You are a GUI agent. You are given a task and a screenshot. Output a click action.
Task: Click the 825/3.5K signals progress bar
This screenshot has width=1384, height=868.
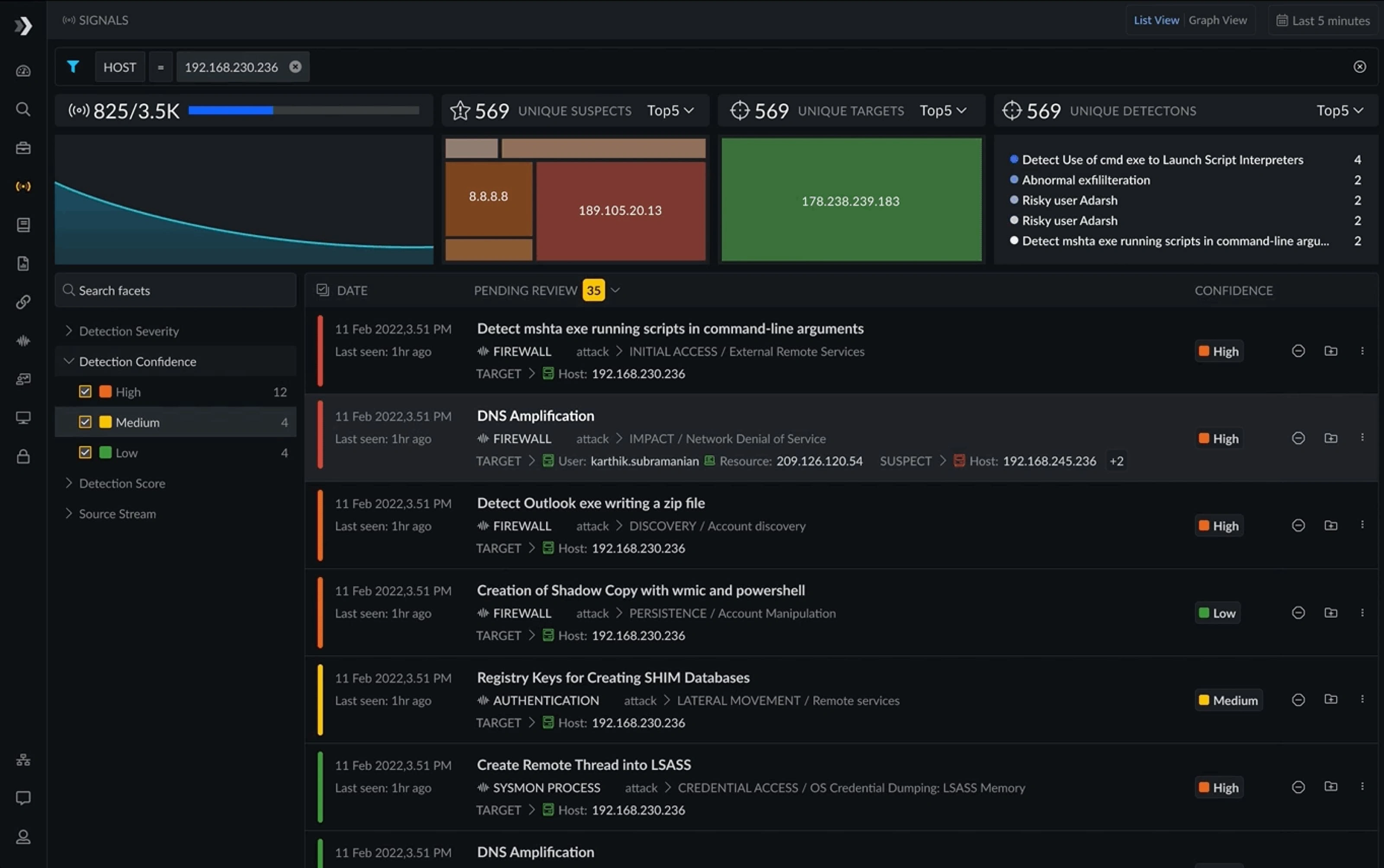click(304, 110)
